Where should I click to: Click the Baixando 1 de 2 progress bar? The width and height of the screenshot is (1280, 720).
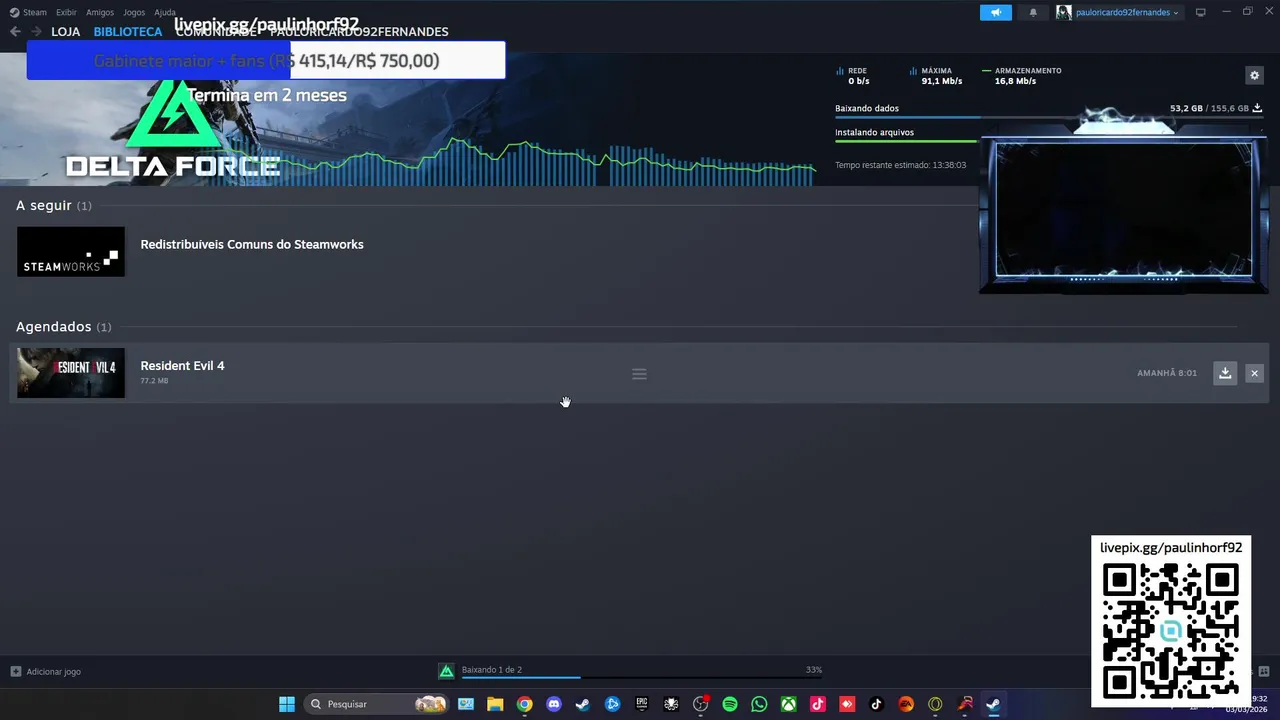[642, 677]
